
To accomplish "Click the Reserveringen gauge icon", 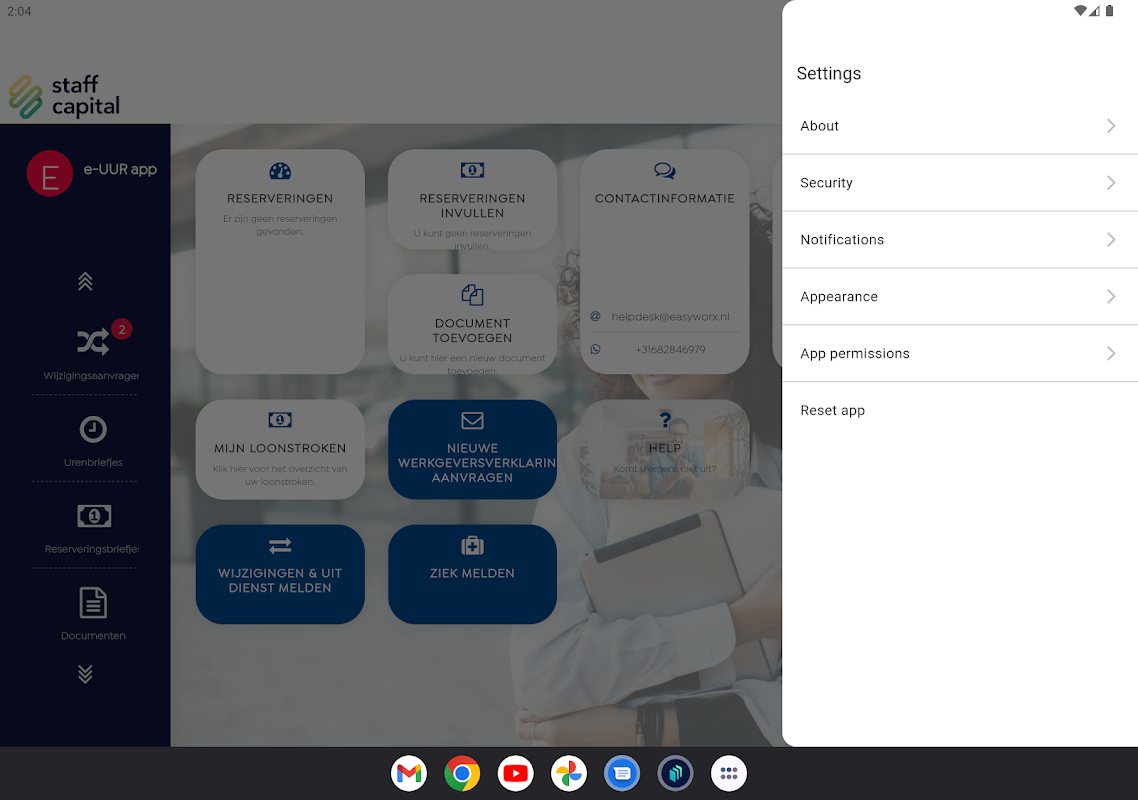I will point(280,171).
